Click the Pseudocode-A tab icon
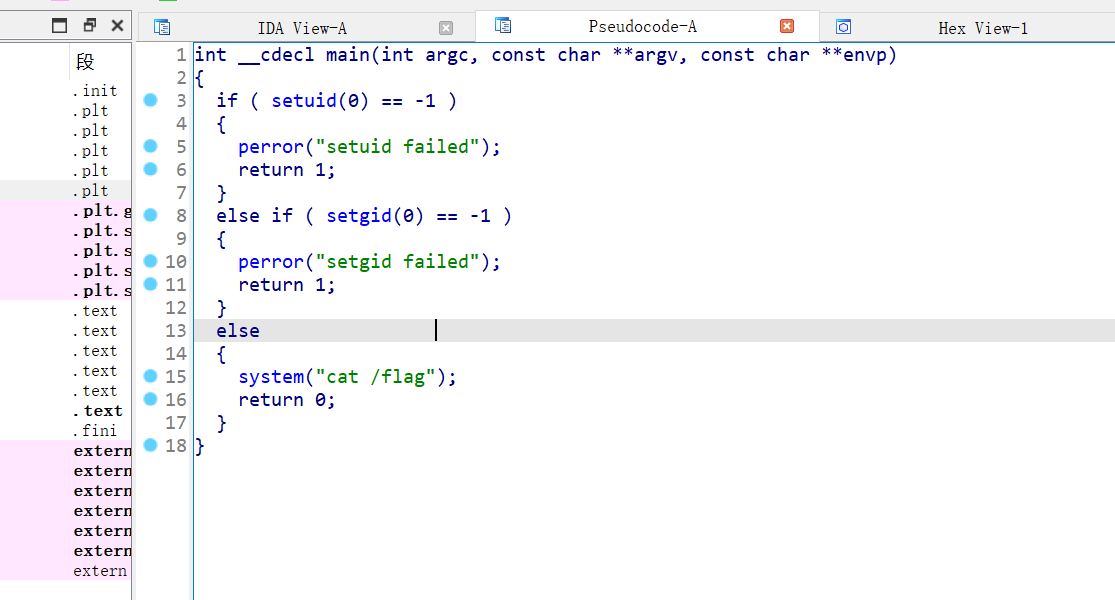 pos(503,26)
